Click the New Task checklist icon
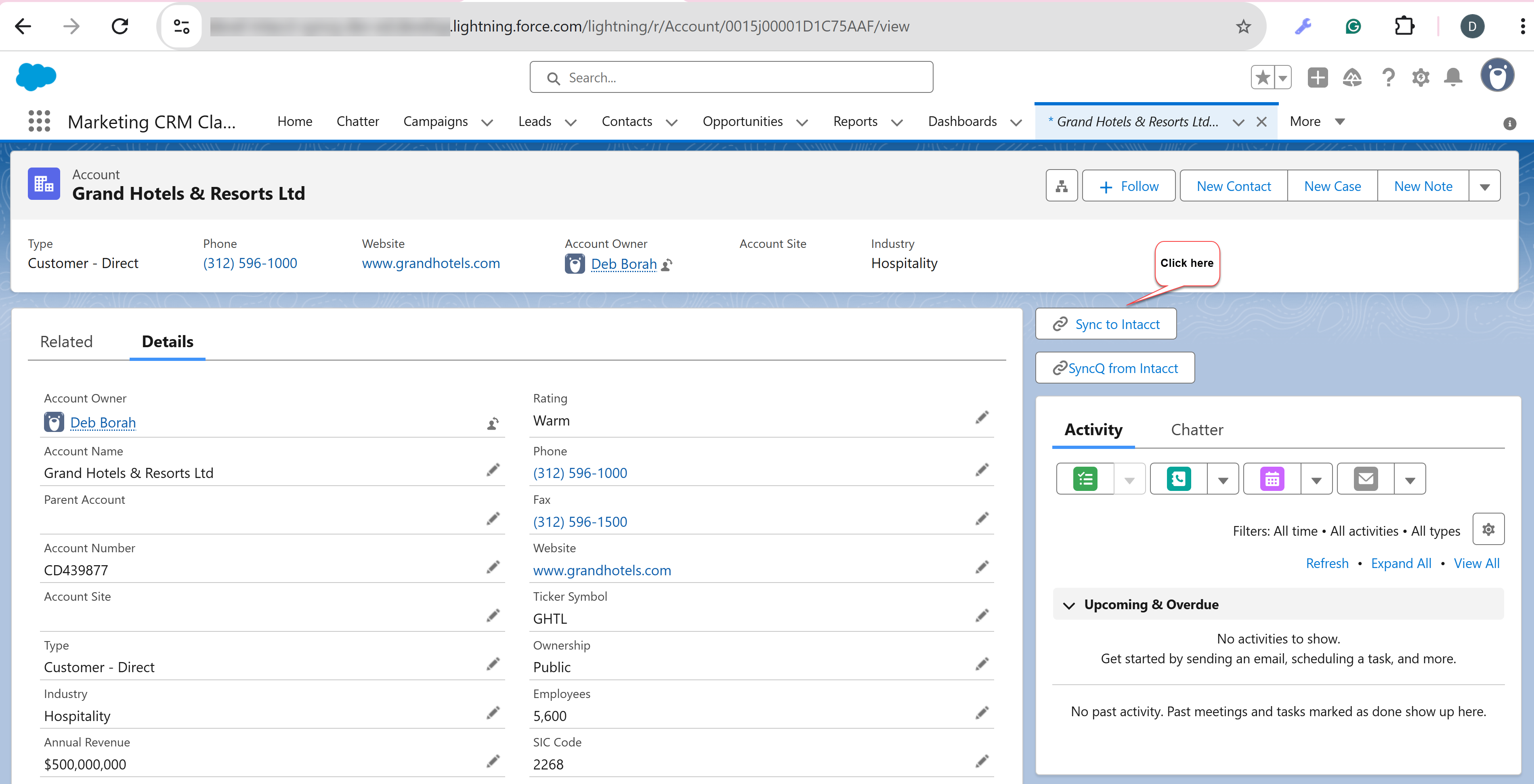 [x=1085, y=479]
